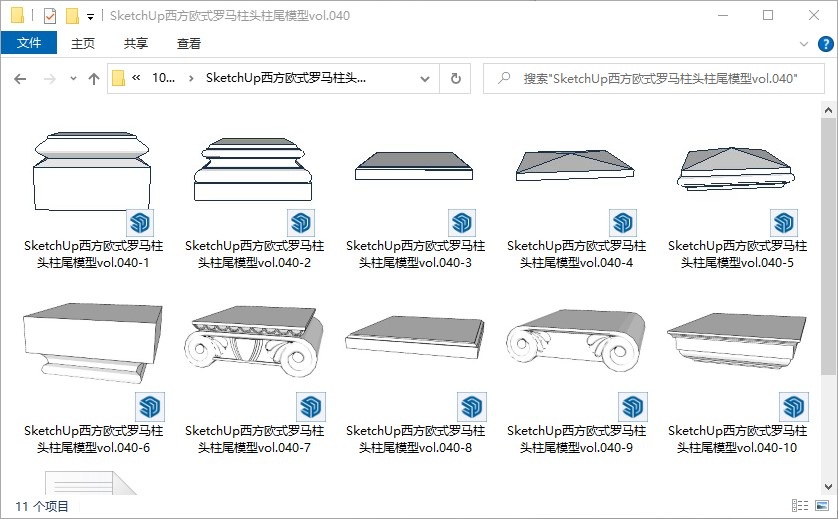Screen dimensions: 838x519
Task: Select the vol.040-5 pyramid cap thumbnail
Action: tap(736, 169)
